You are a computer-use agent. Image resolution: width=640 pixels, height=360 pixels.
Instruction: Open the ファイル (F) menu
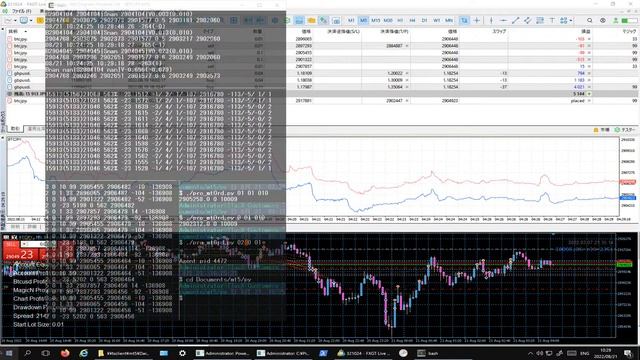point(22,11)
